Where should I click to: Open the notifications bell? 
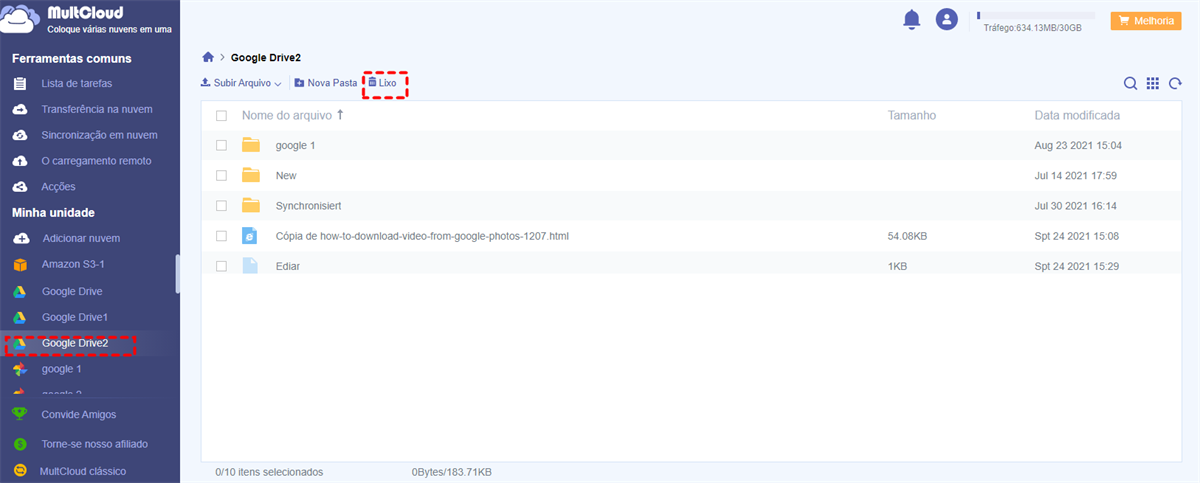point(911,19)
